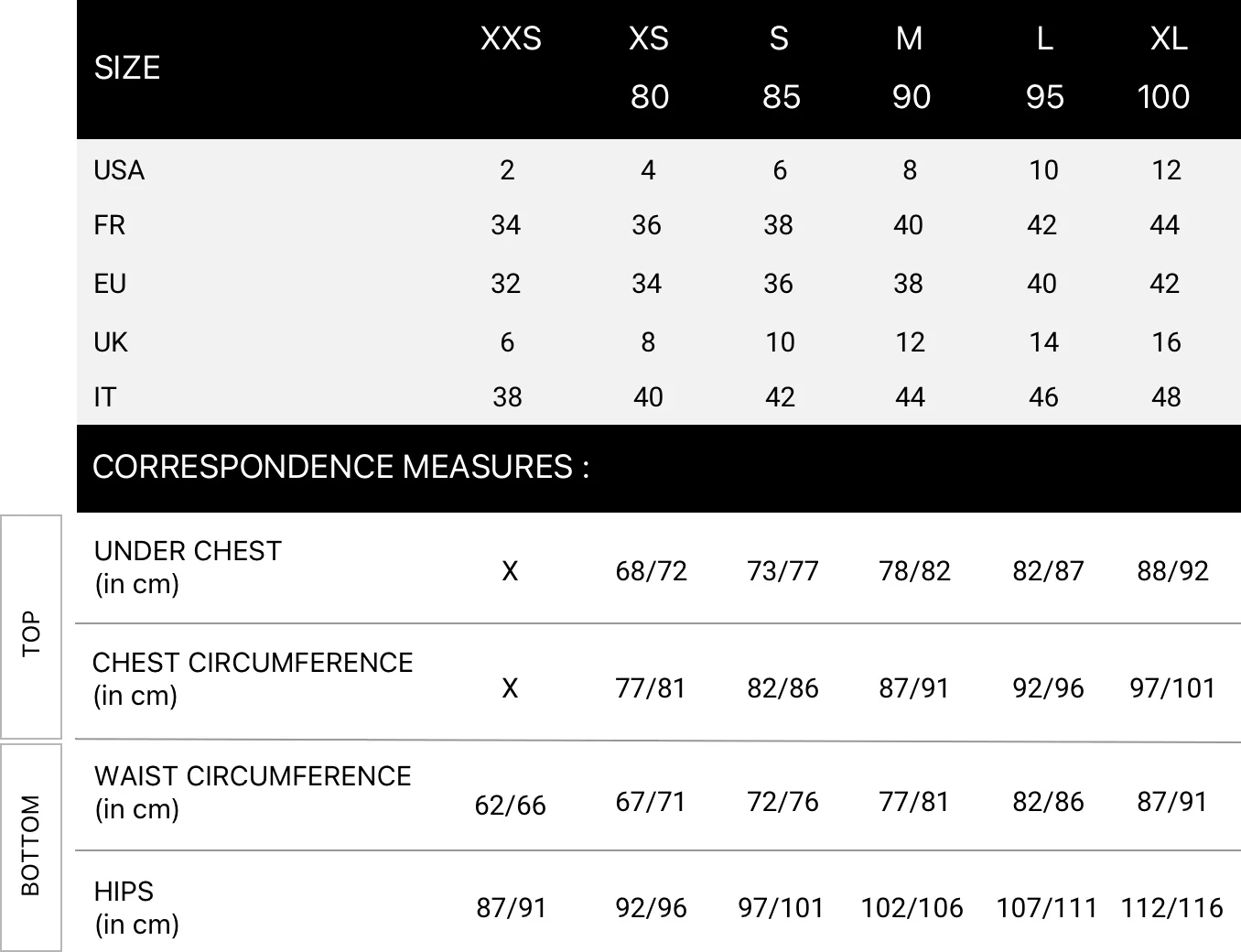Select the XXS size column header

click(511, 39)
